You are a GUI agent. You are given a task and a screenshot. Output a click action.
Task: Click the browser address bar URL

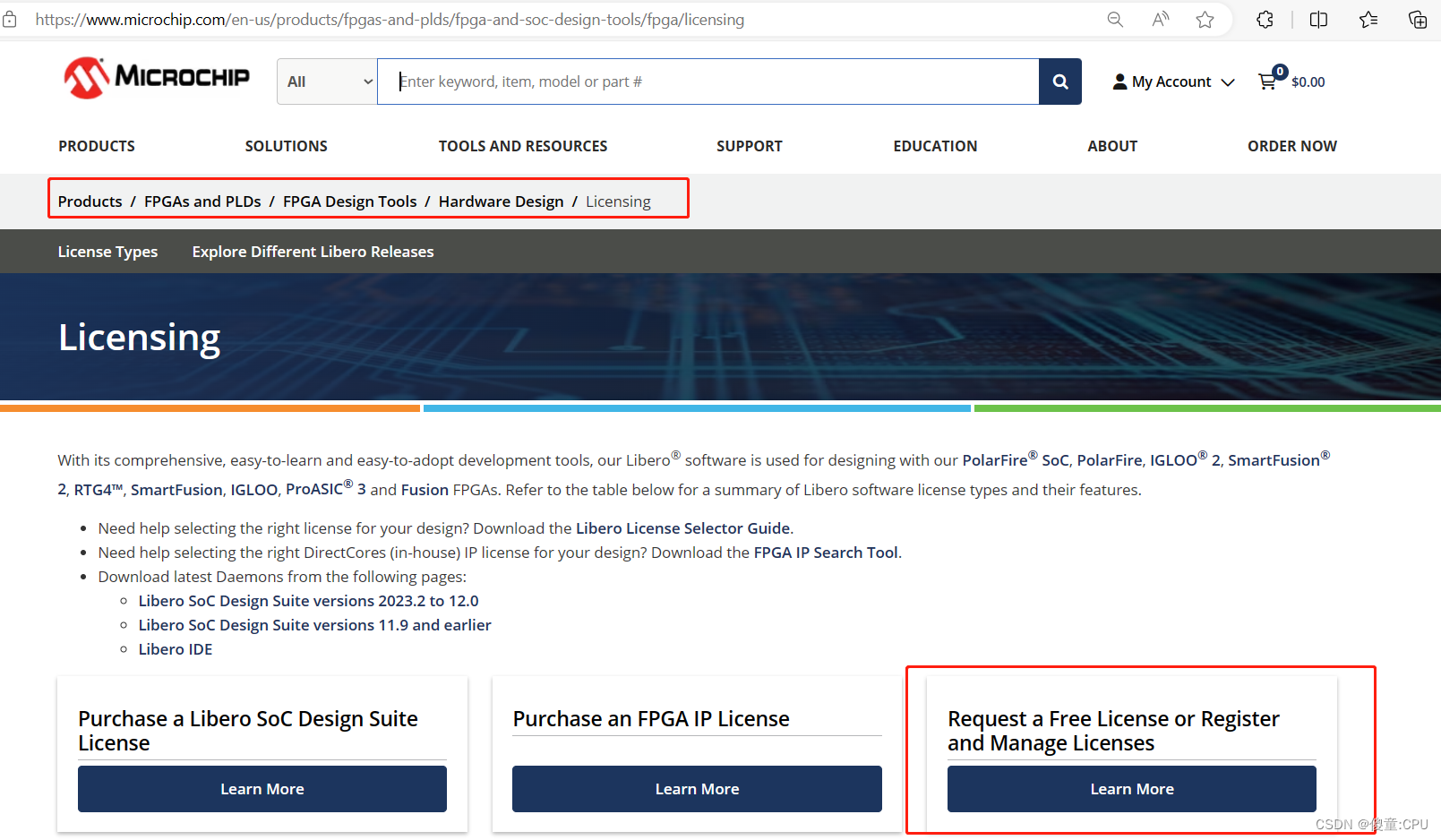click(390, 20)
